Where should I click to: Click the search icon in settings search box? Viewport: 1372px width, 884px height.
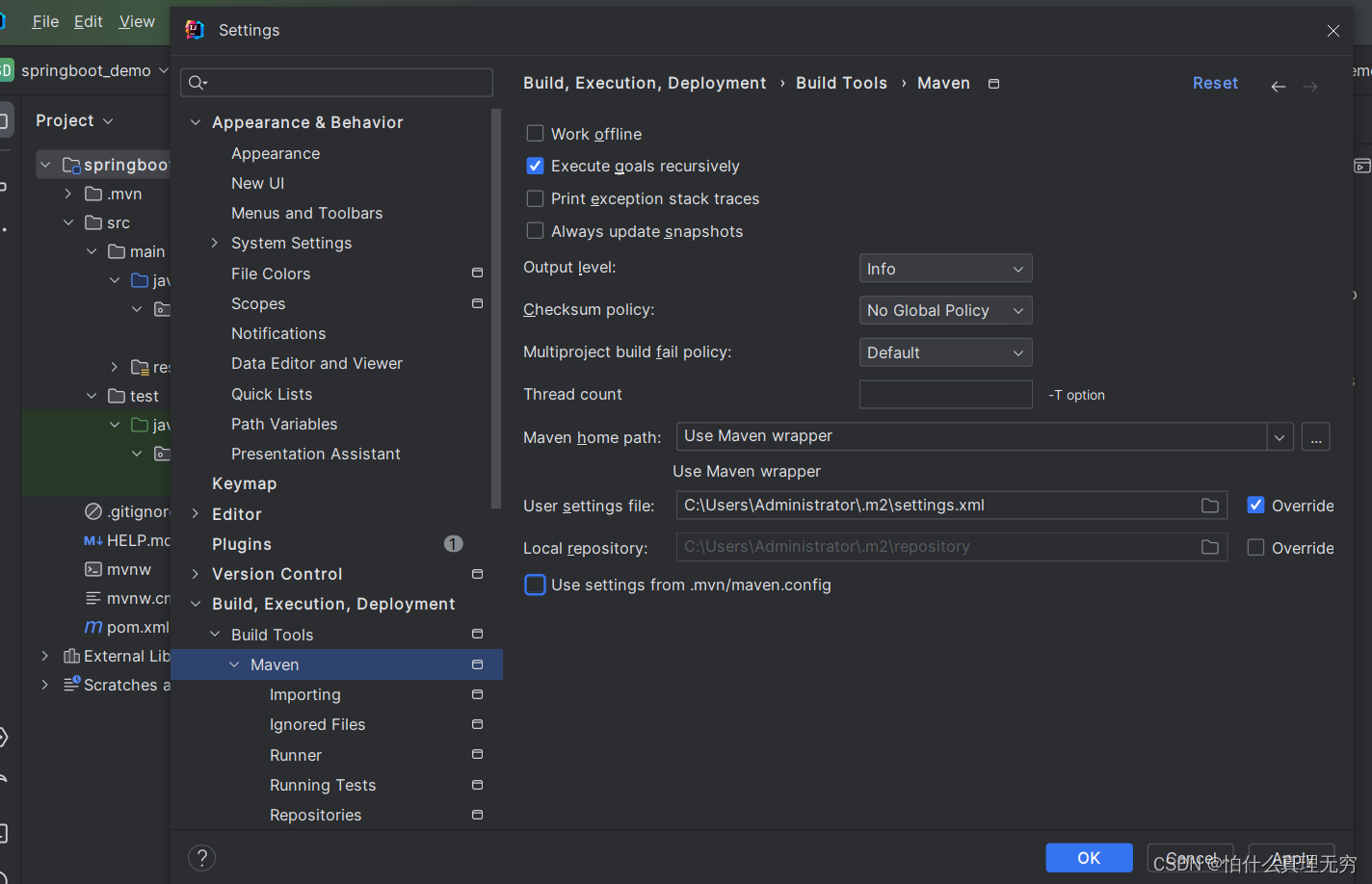198,83
